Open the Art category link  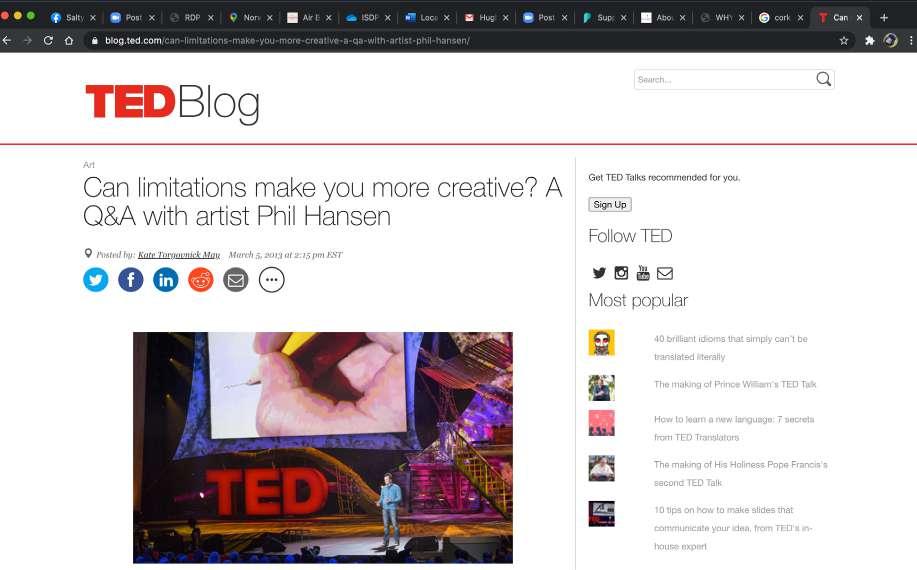coord(89,165)
